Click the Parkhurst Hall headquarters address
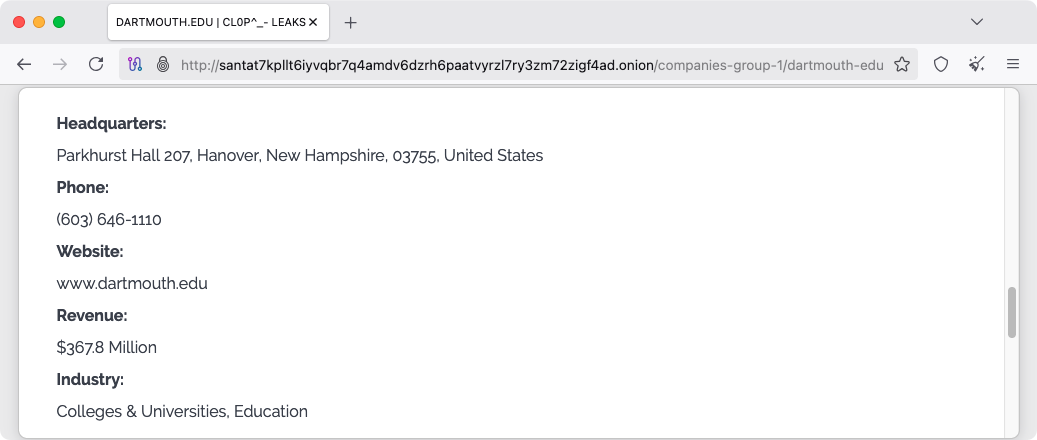1037x440 pixels. (300, 155)
